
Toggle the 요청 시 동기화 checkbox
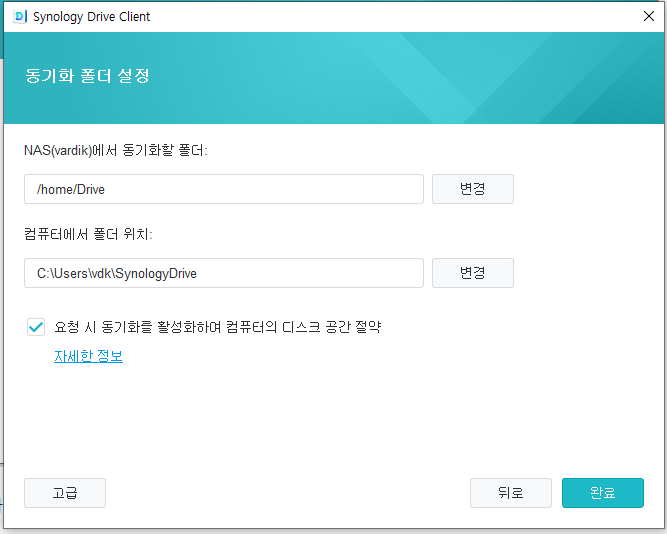pyautogui.click(x=36, y=327)
